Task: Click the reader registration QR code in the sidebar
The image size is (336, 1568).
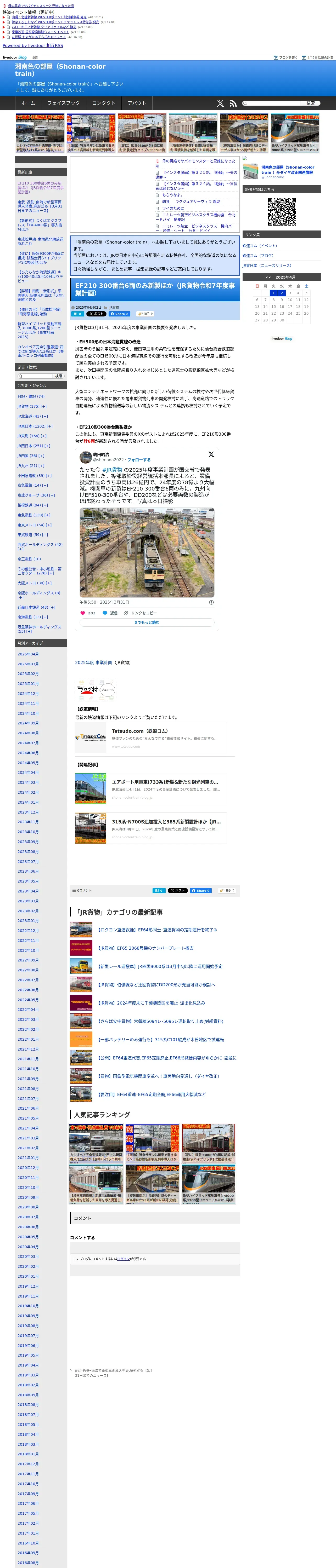Action: pyautogui.click(x=282, y=212)
